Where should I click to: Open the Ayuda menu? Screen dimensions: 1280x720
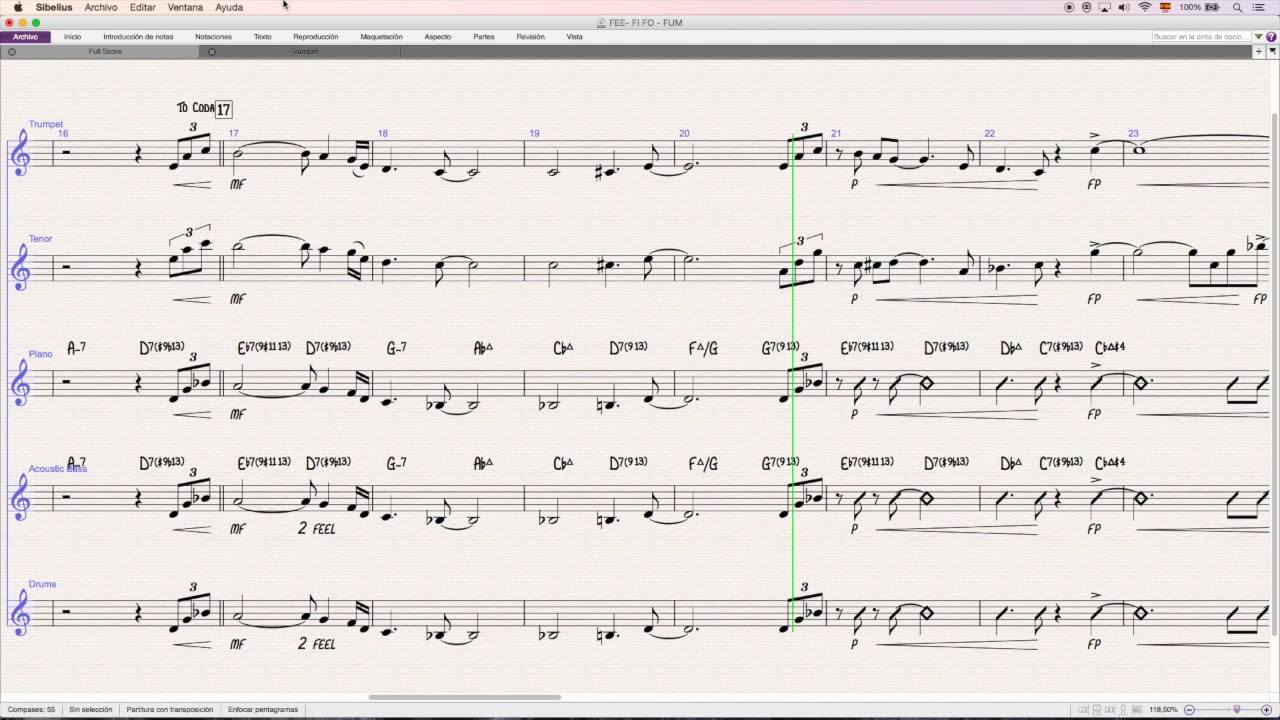[x=229, y=7]
